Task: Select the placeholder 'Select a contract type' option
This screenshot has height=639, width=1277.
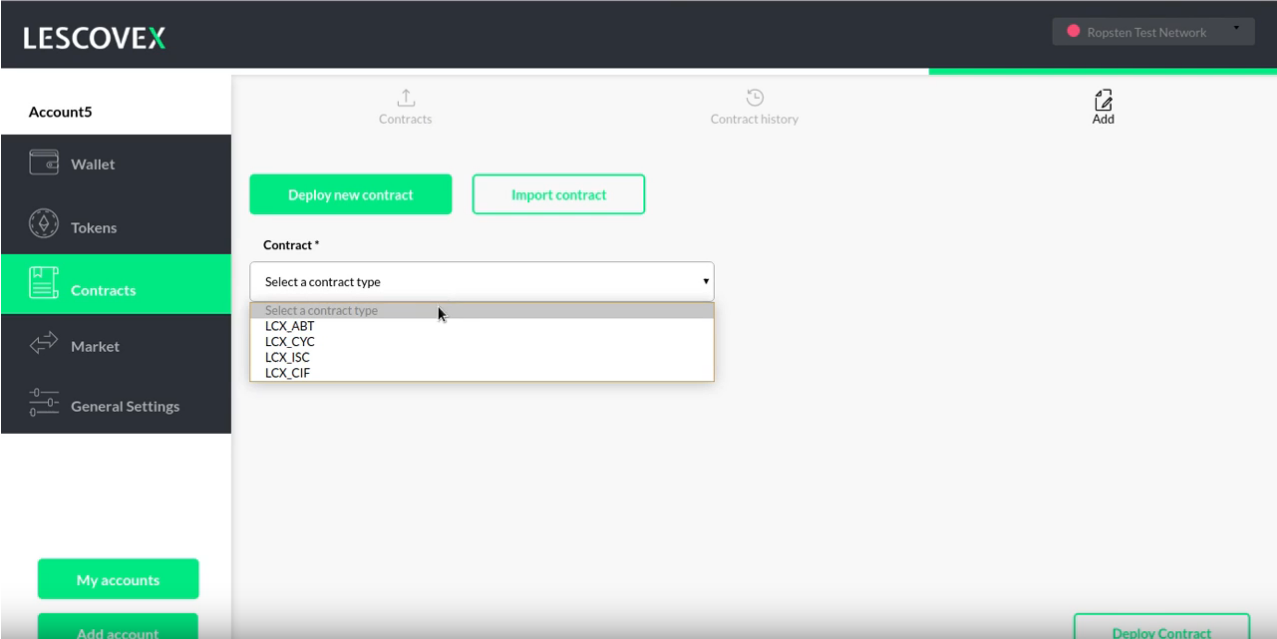Action: [x=482, y=311]
